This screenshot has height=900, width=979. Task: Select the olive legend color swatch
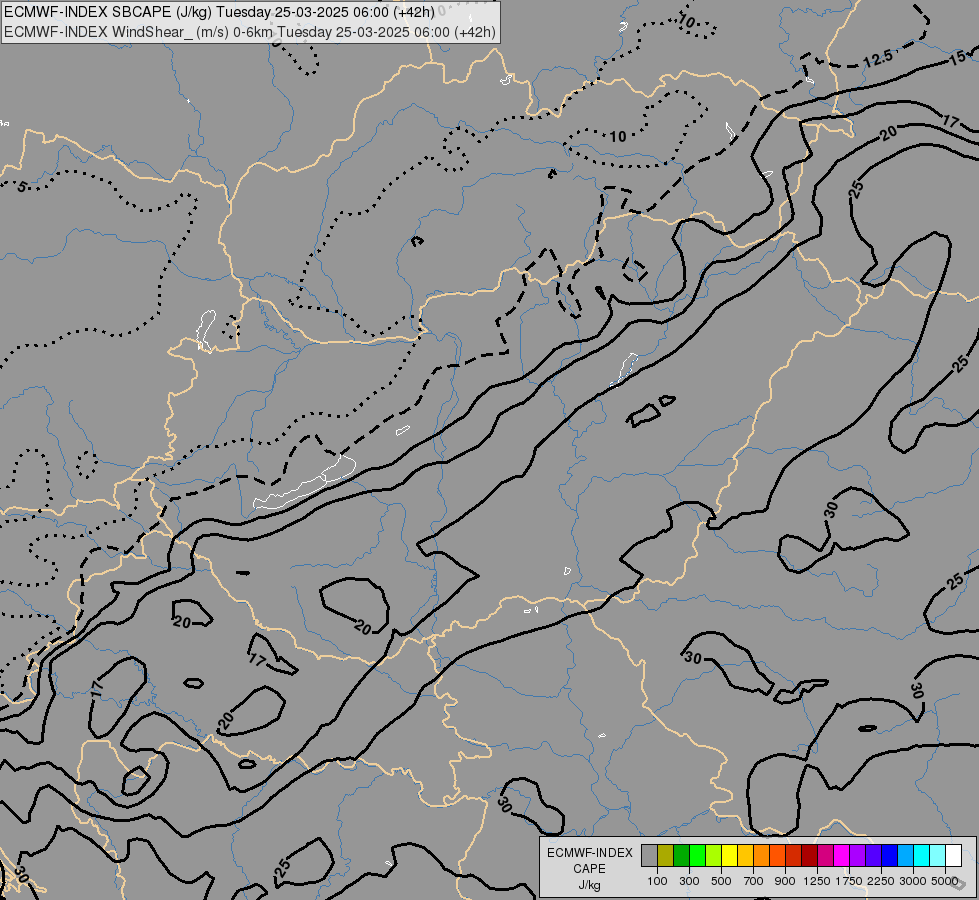(x=666, y=855)
